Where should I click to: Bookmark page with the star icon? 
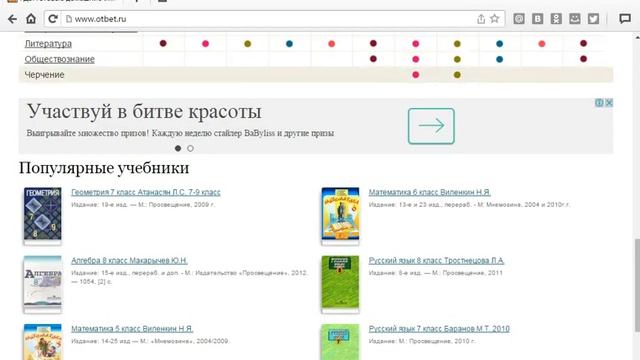click(x=495, y=18)
